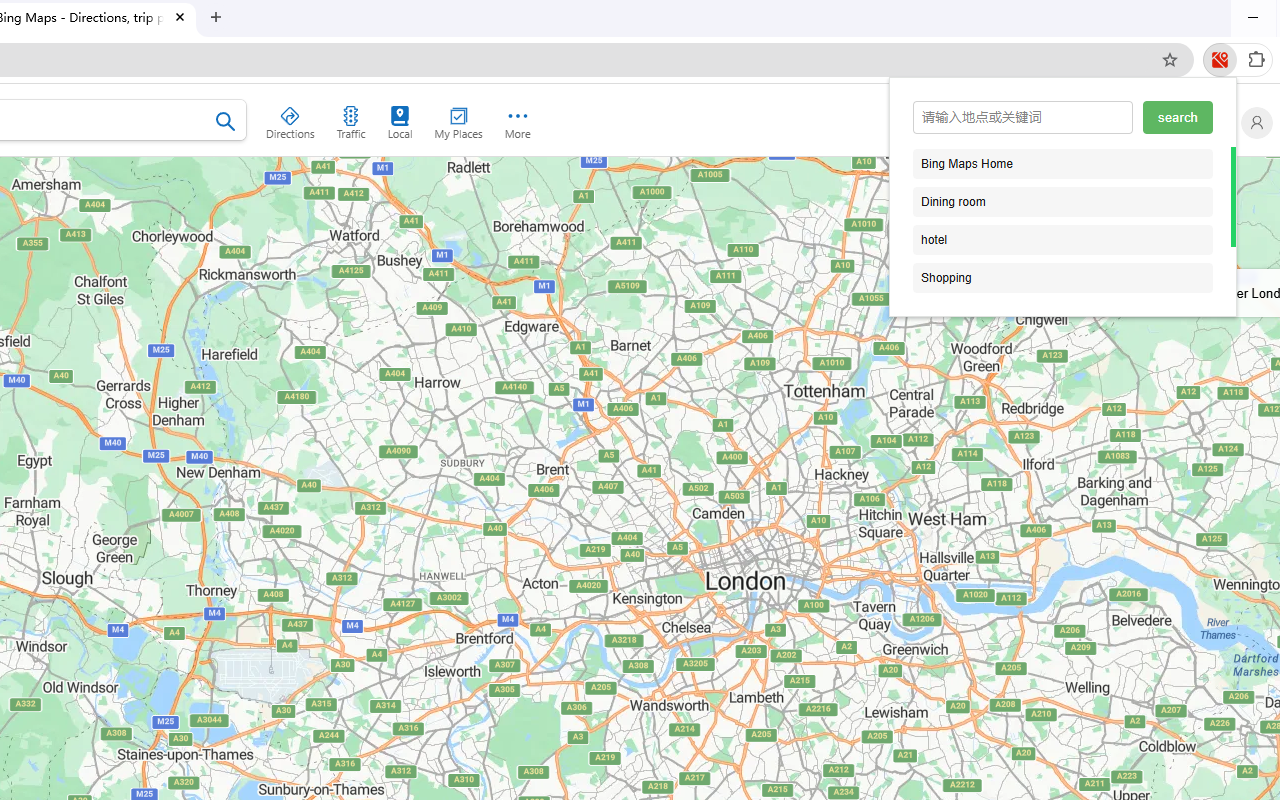This screenshot has height=800, width=1280.
Task: Click the Belvedere label on the map
Action: (1141, 620)
